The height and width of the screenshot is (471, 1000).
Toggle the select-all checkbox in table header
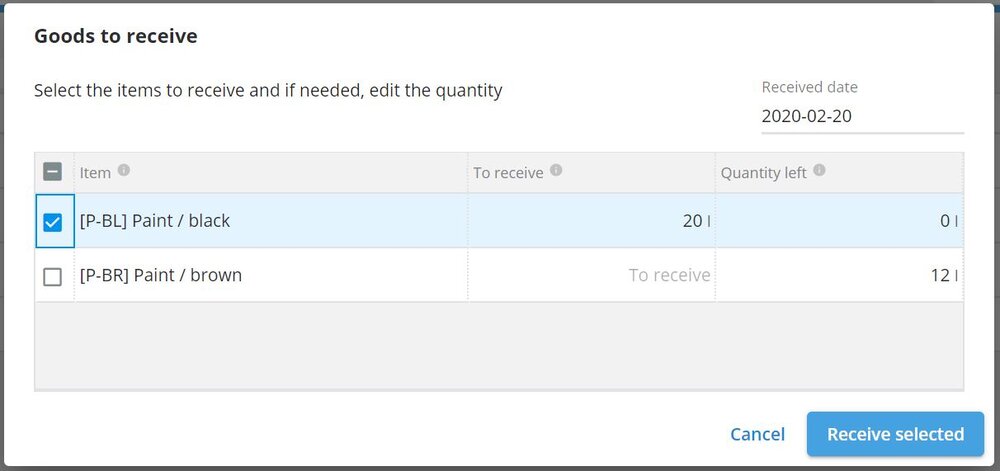tap(52, 171)
